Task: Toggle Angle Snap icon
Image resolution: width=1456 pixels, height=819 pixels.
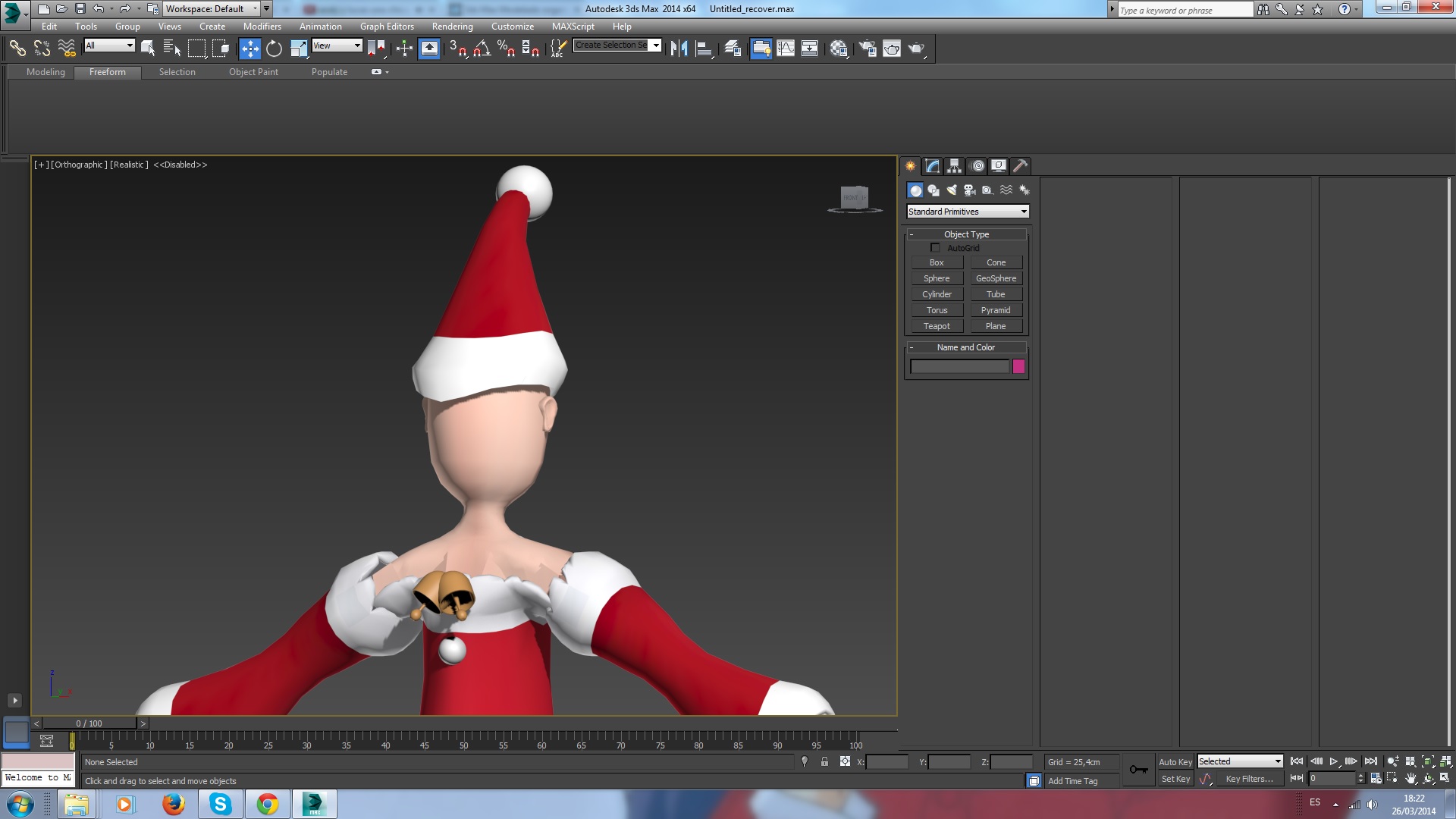Action: (482, 49)
